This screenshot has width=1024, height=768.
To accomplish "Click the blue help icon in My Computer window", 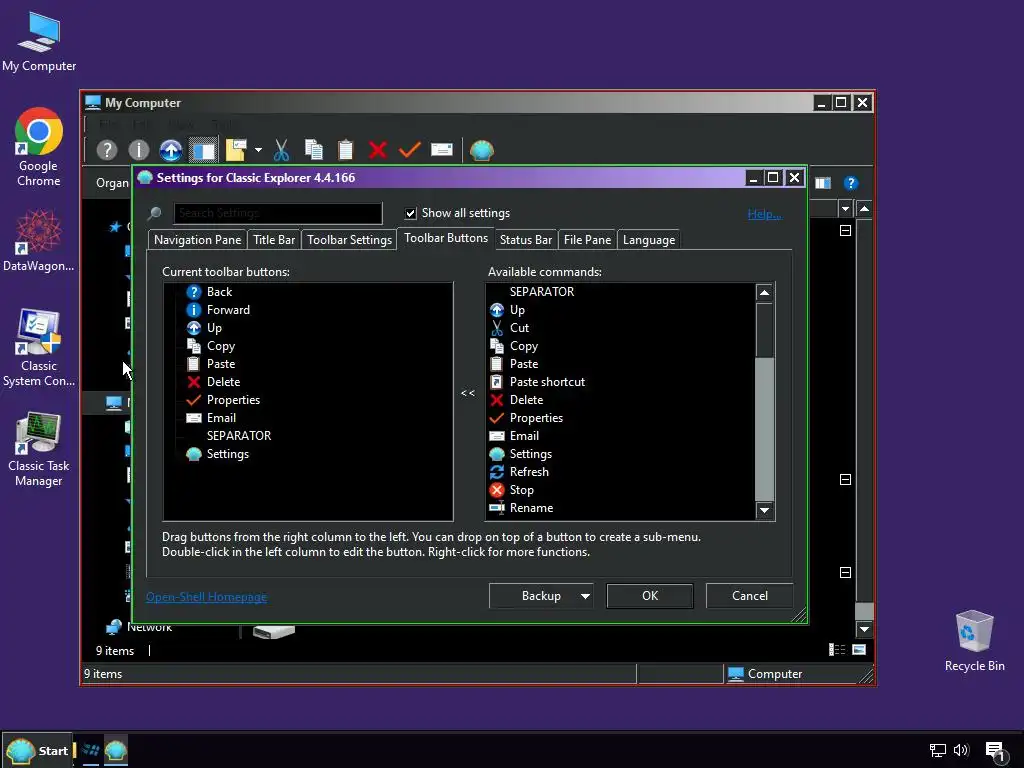I will (850, 184).
